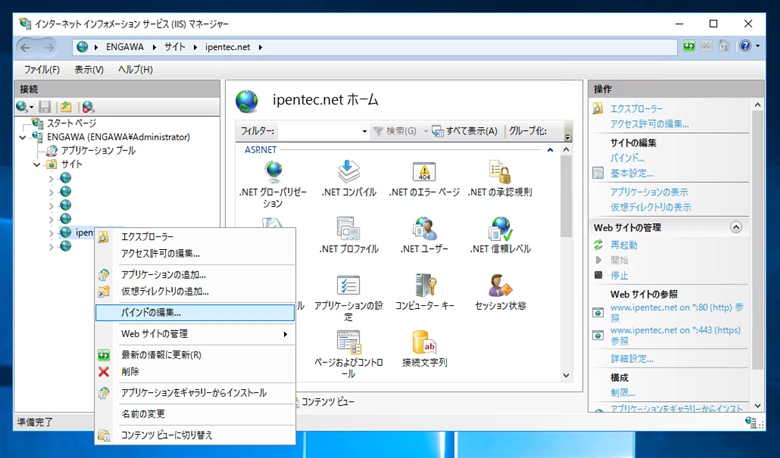Choose エクスプローラー in context menu

pyautogui.click(x=195, y=237)
